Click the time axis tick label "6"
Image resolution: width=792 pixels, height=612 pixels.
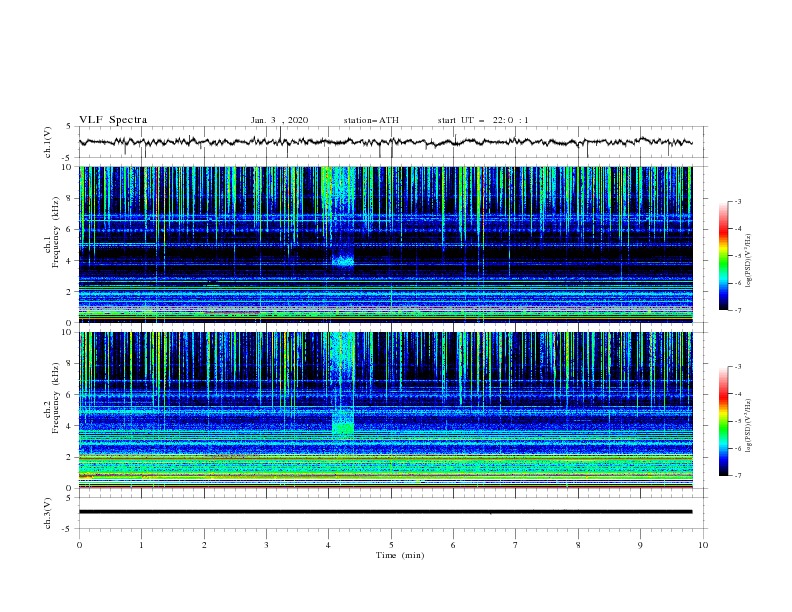point(454,545)
